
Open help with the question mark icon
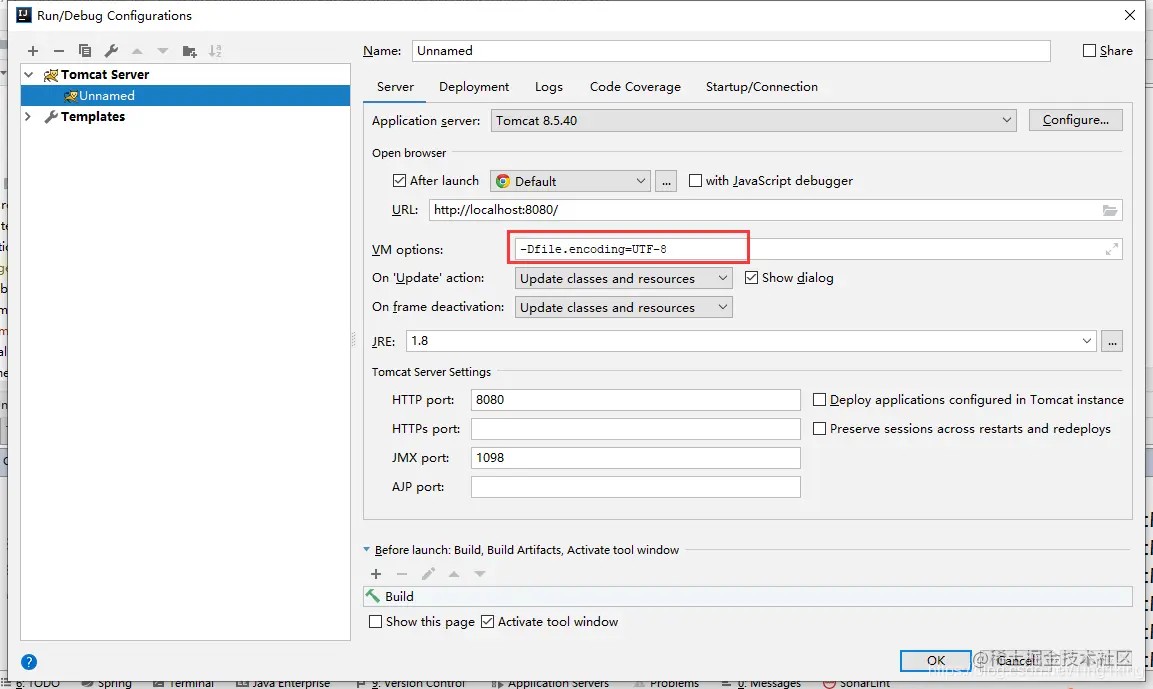click(x=29, y=662)
